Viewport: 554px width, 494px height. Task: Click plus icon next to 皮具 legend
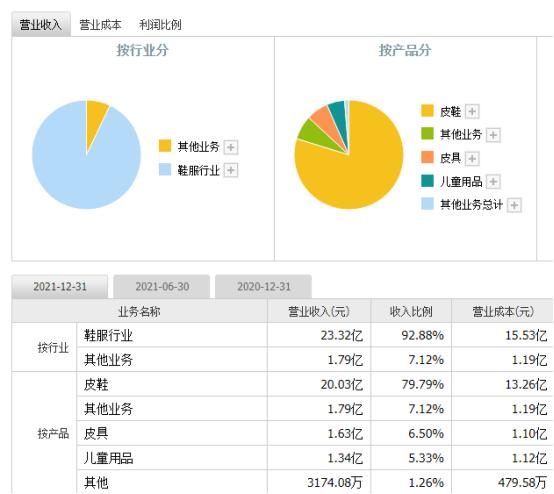point(472,158)
